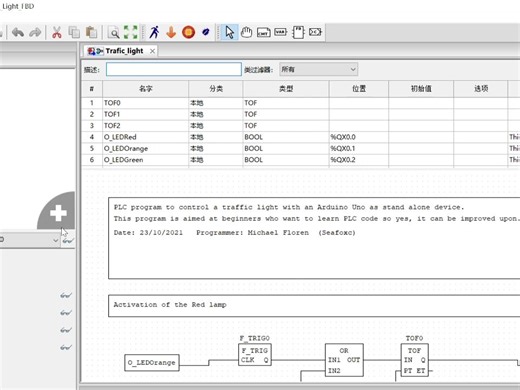Select the PLC program description comment box

[314, 238]
